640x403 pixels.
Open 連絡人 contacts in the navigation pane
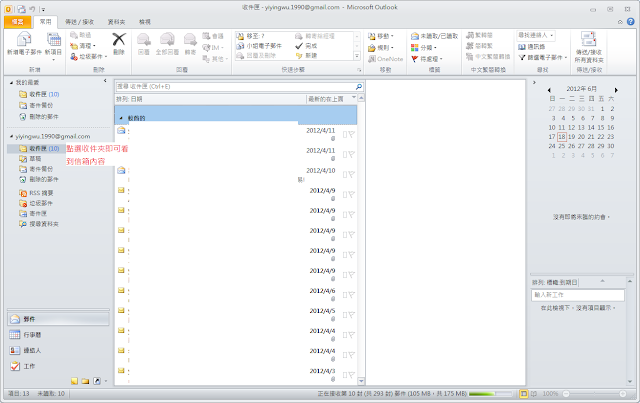(58, 350)
